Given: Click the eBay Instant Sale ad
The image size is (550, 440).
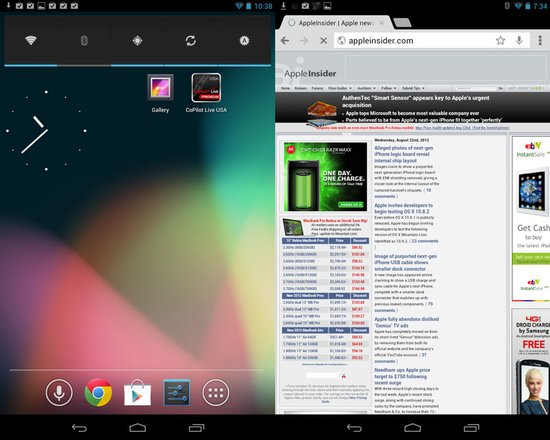Looking at the screenshot, I should (x=531, y=218).
